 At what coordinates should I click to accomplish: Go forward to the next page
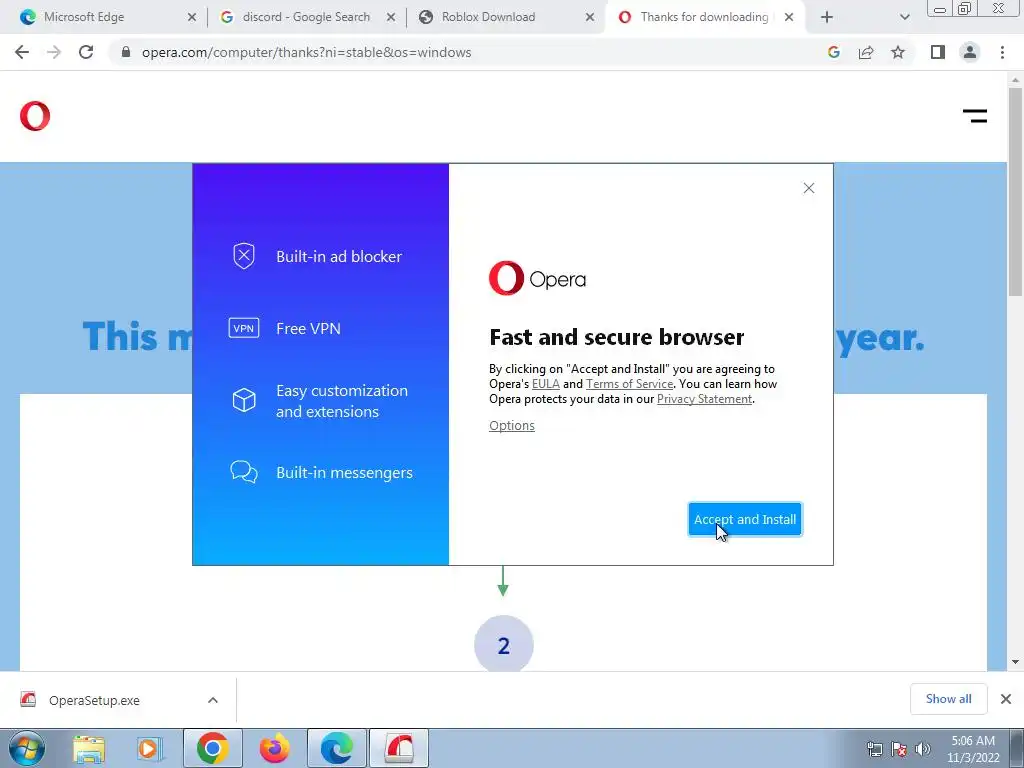54,52
